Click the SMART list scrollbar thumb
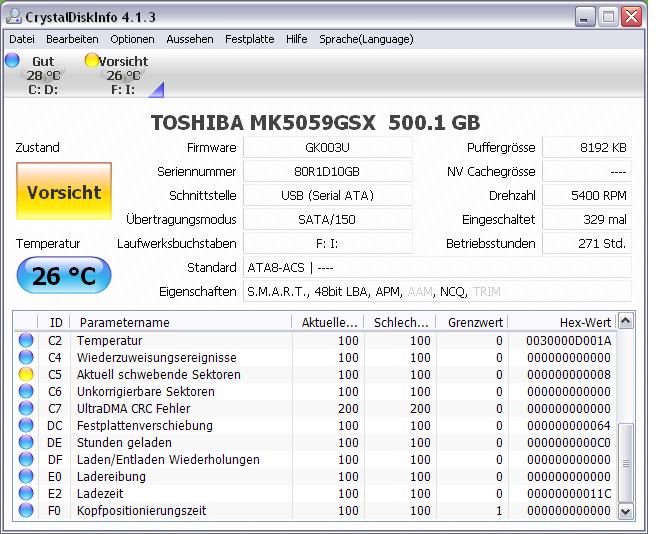Screen dimensions: 670x534 coord(626,463)
